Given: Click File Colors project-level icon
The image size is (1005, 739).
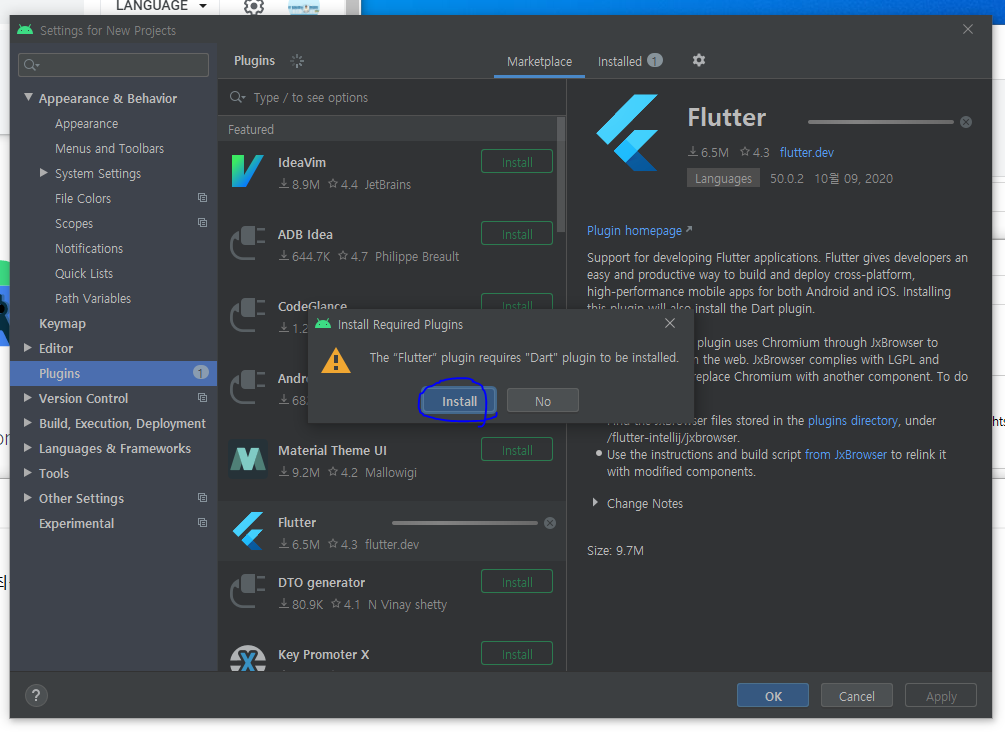Looking at the screenshot, I should click(203, 197).
